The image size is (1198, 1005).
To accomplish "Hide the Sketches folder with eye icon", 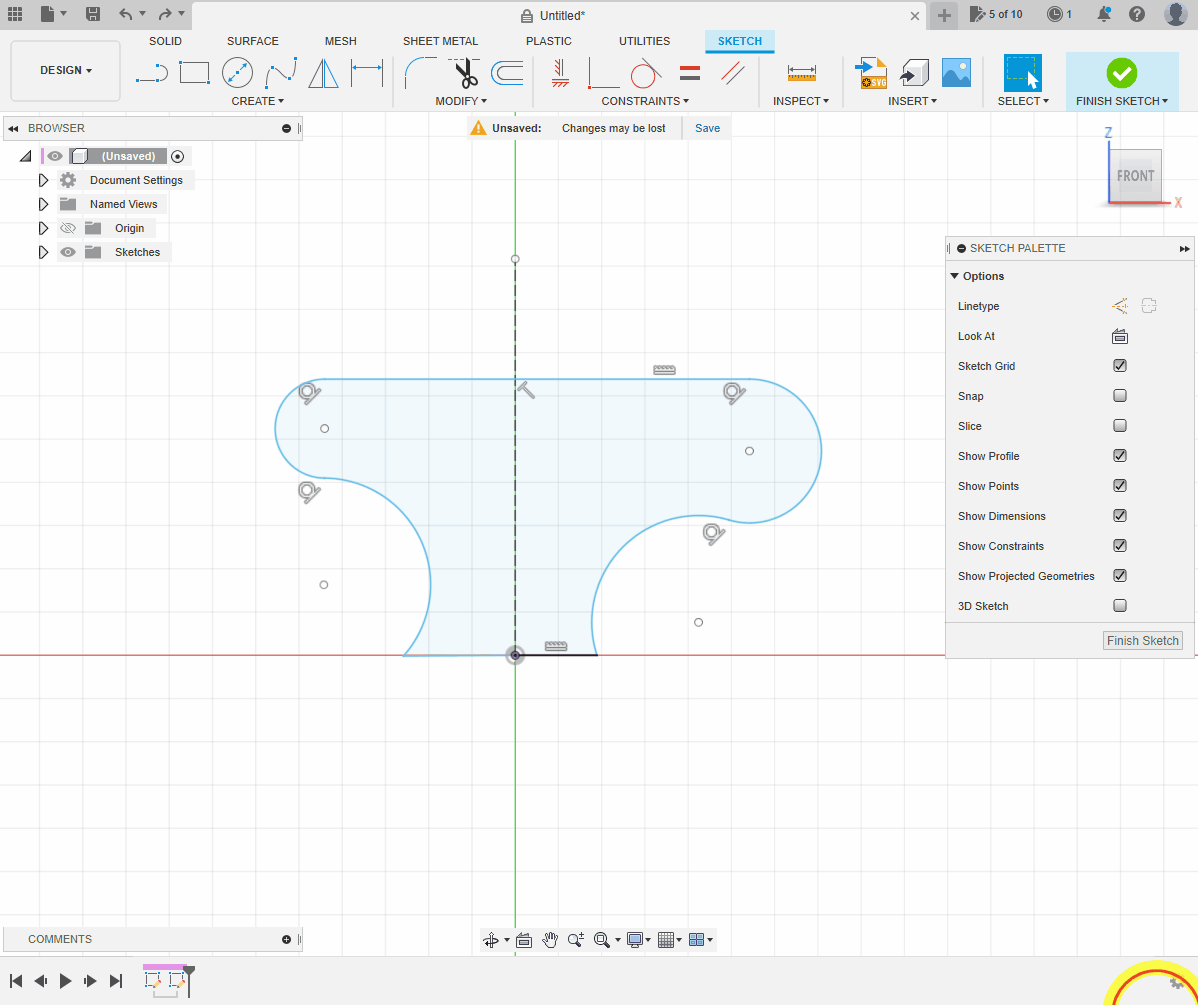I will [x=68, y=252].
